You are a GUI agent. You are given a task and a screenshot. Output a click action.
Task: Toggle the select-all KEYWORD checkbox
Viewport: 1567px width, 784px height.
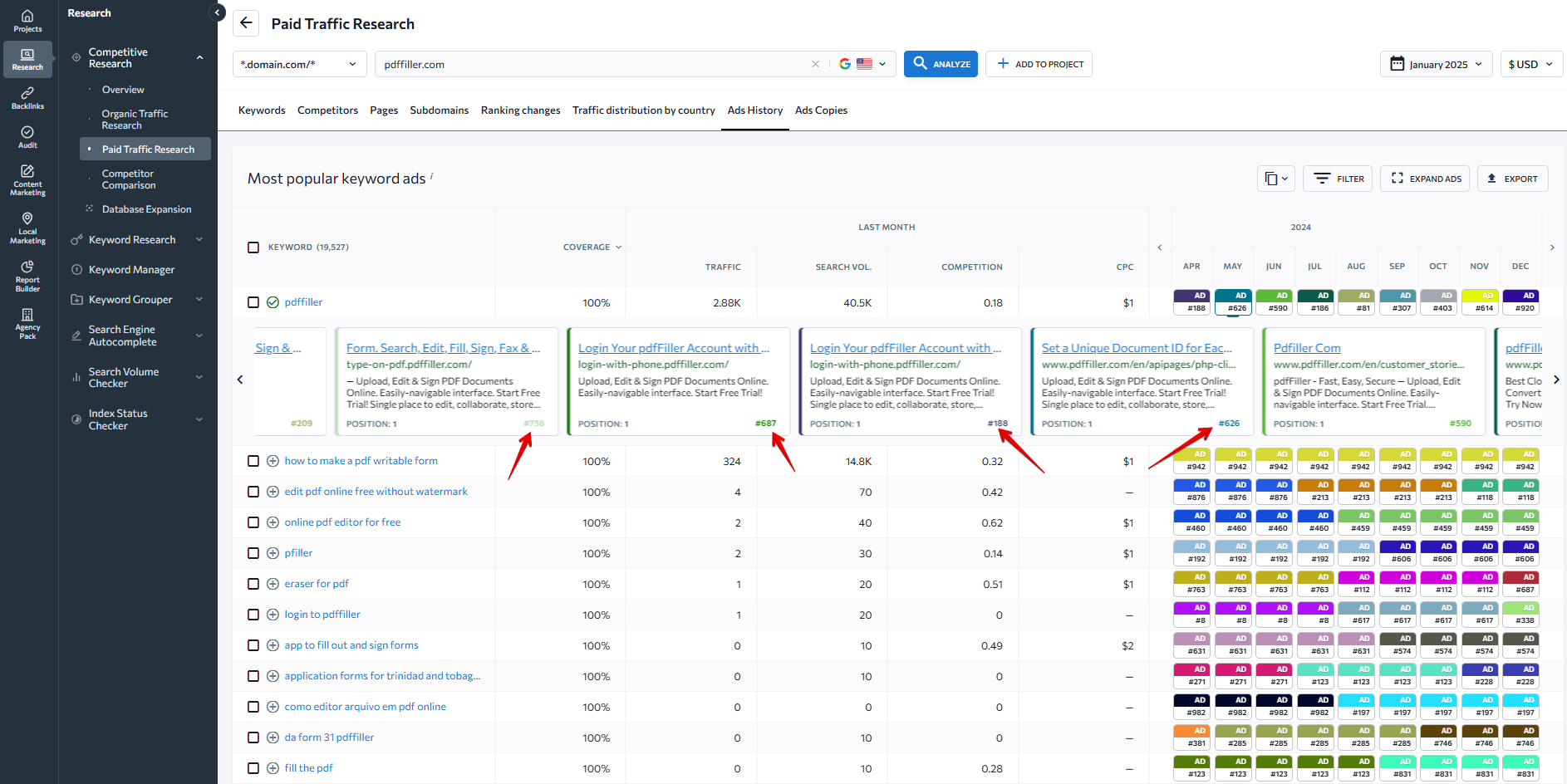click(x=253, y=247)
